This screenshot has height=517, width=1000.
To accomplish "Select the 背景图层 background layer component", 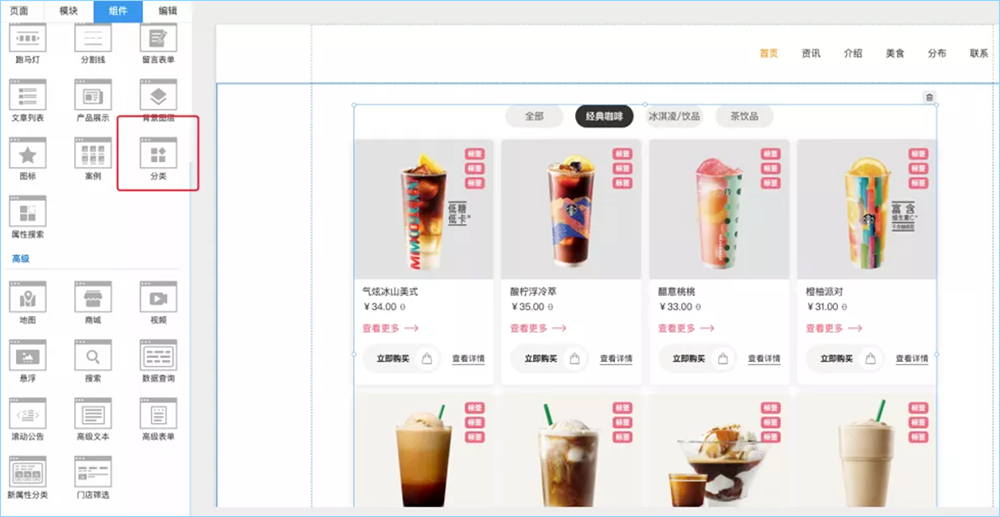I will (x=158, y=101).
